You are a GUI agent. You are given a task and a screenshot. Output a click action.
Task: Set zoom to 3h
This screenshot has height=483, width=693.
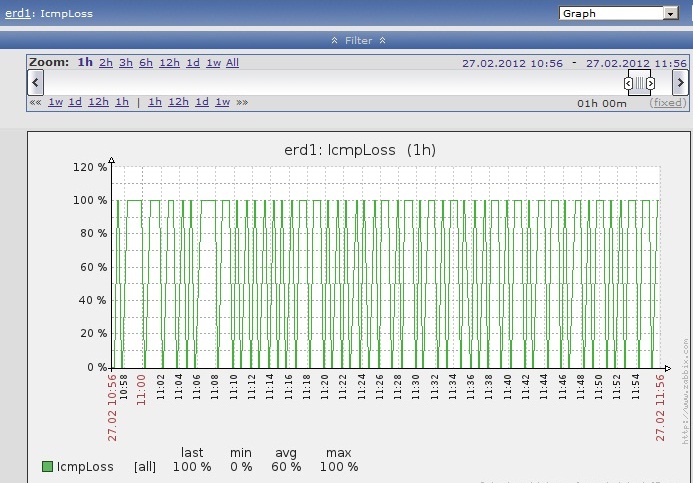pyautogui.click(x=126, y=62)
